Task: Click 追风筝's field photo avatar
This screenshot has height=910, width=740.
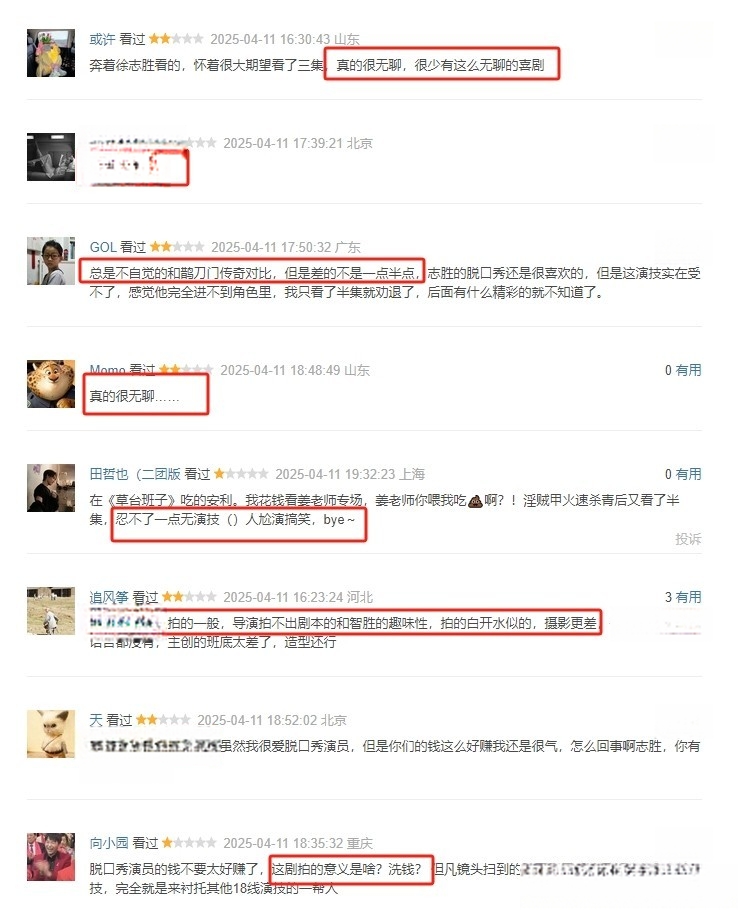Action: (x=51, y=611)
